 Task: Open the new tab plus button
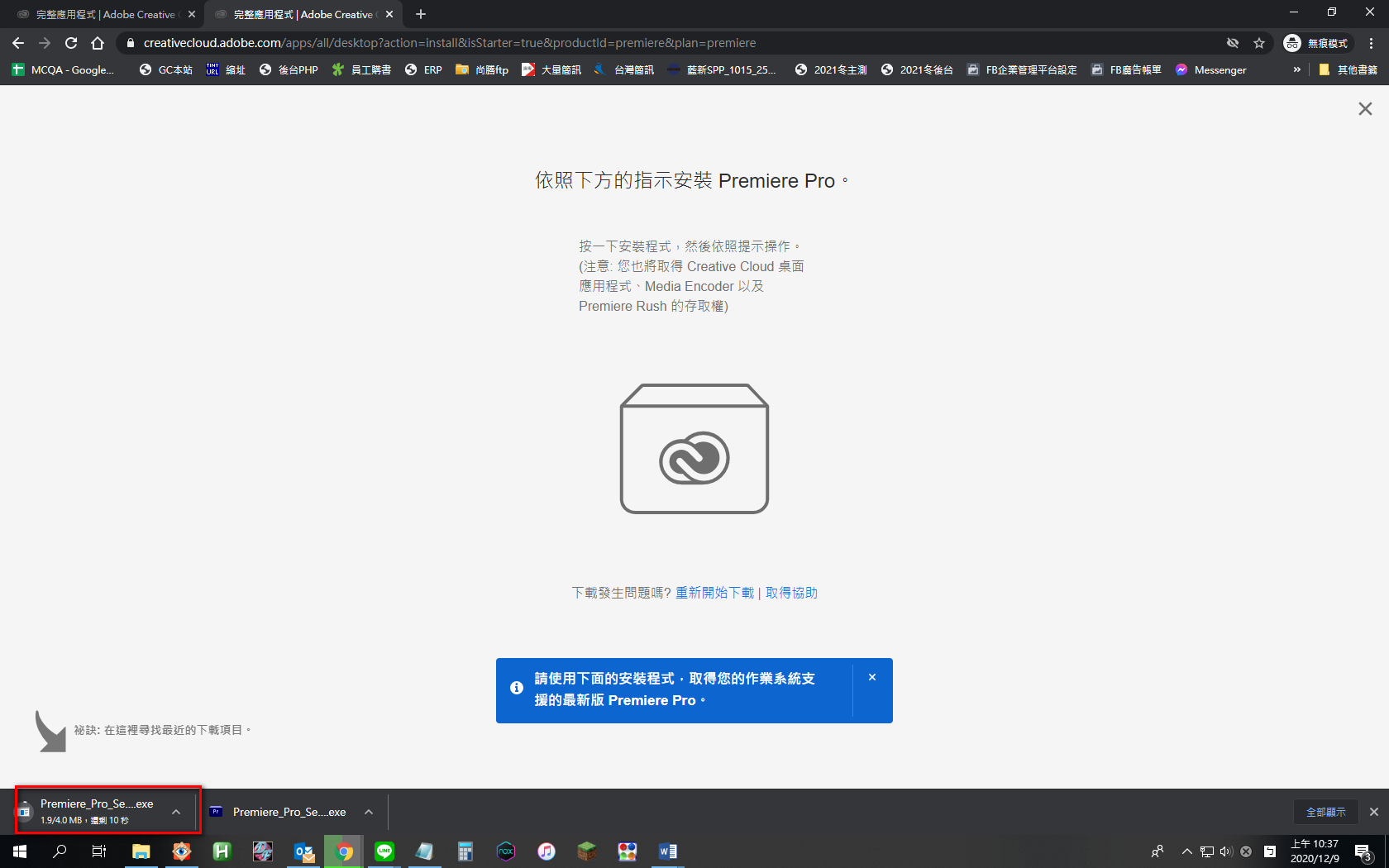421,14
